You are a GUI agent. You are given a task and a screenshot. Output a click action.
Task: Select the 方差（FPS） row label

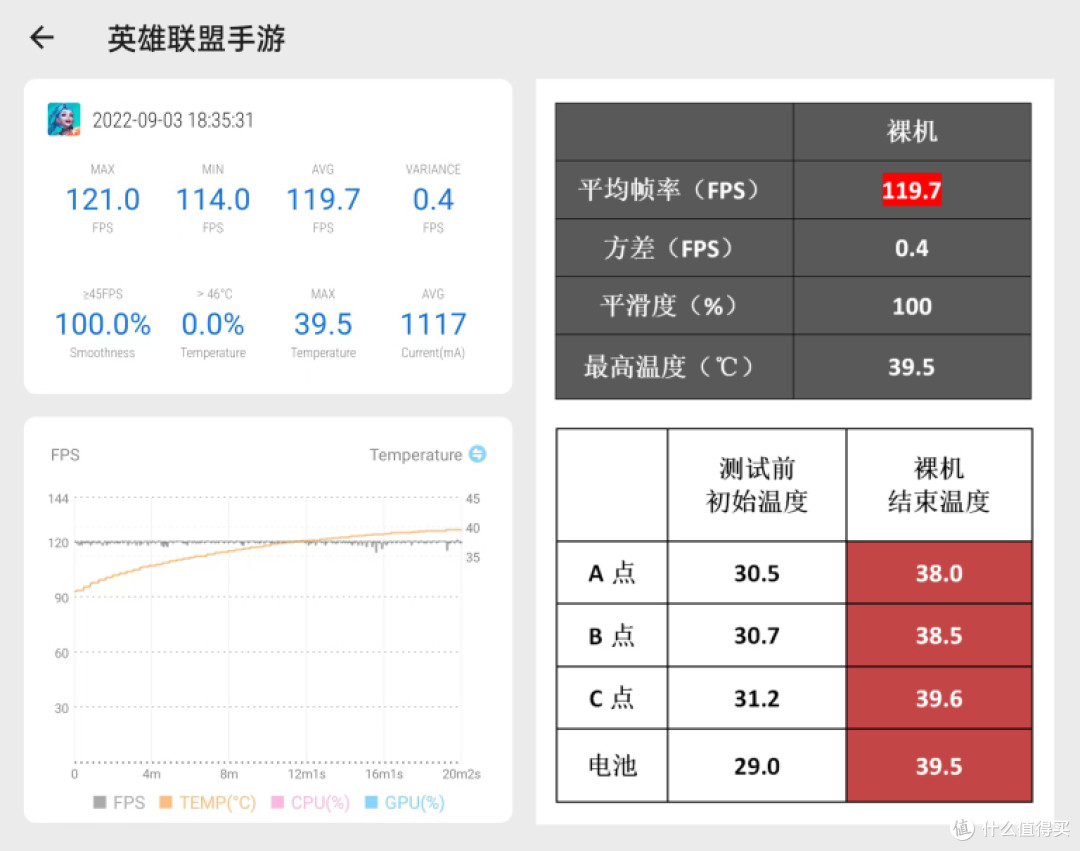tap(668, 248)
